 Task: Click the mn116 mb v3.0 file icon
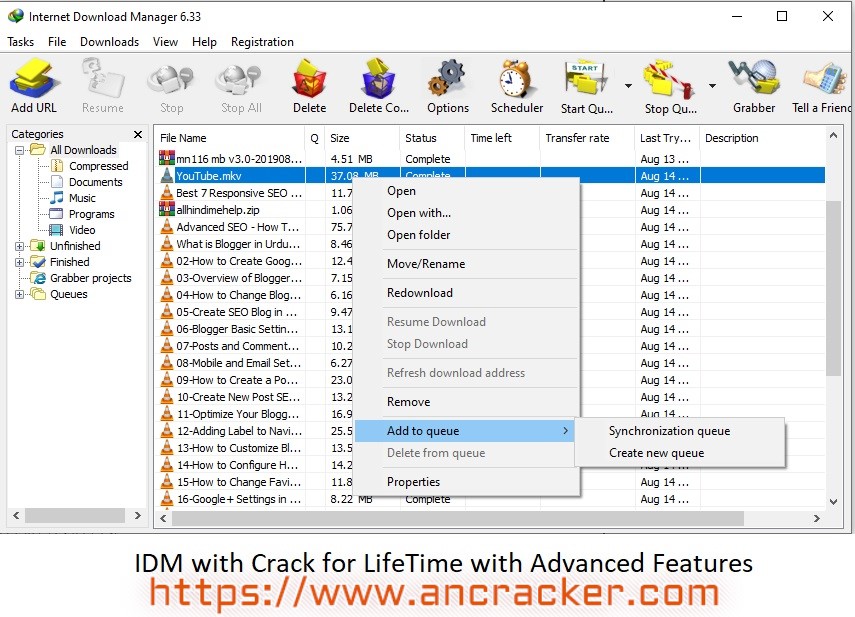166,159
